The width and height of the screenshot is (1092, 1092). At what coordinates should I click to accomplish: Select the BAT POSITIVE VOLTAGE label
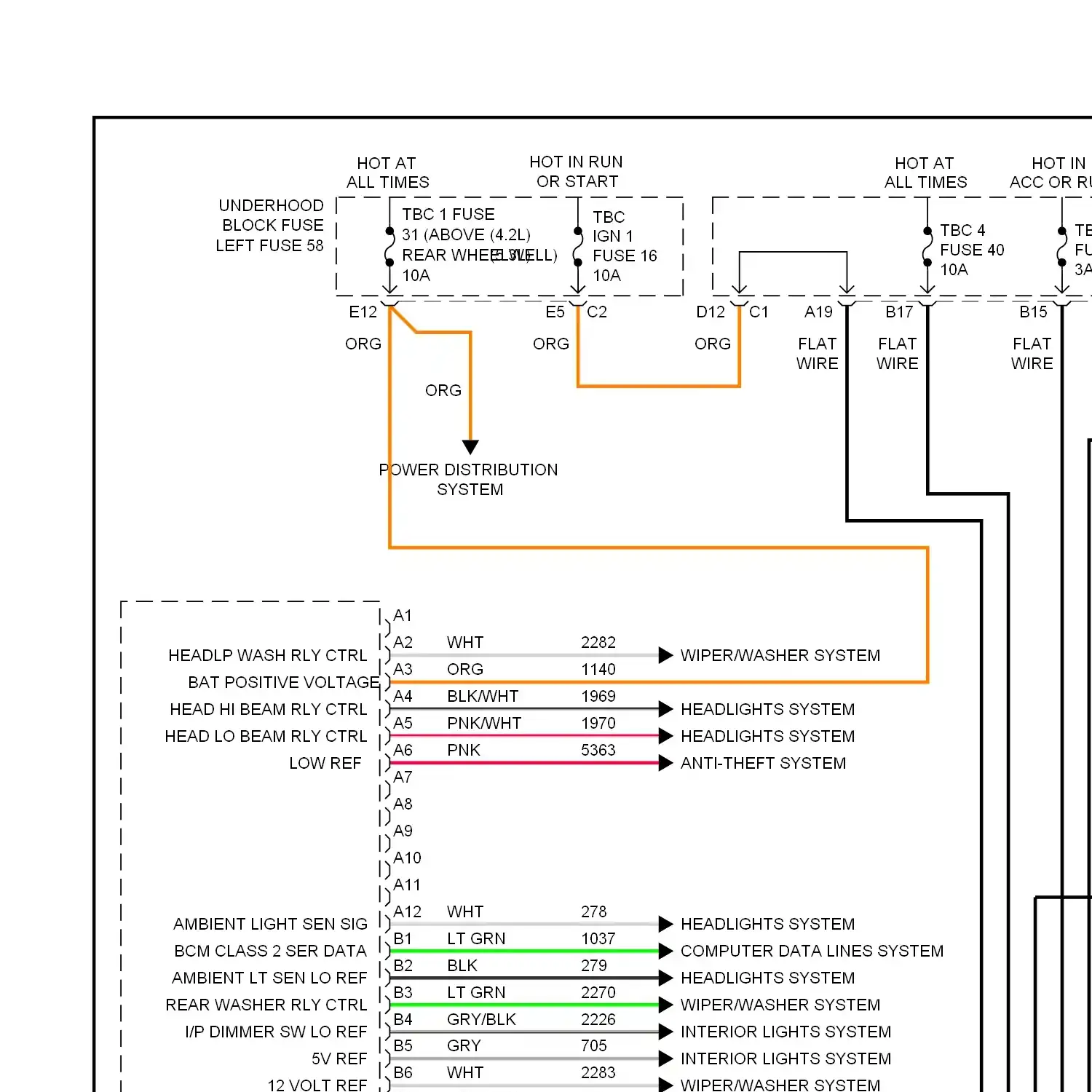(x=284, y=682)
